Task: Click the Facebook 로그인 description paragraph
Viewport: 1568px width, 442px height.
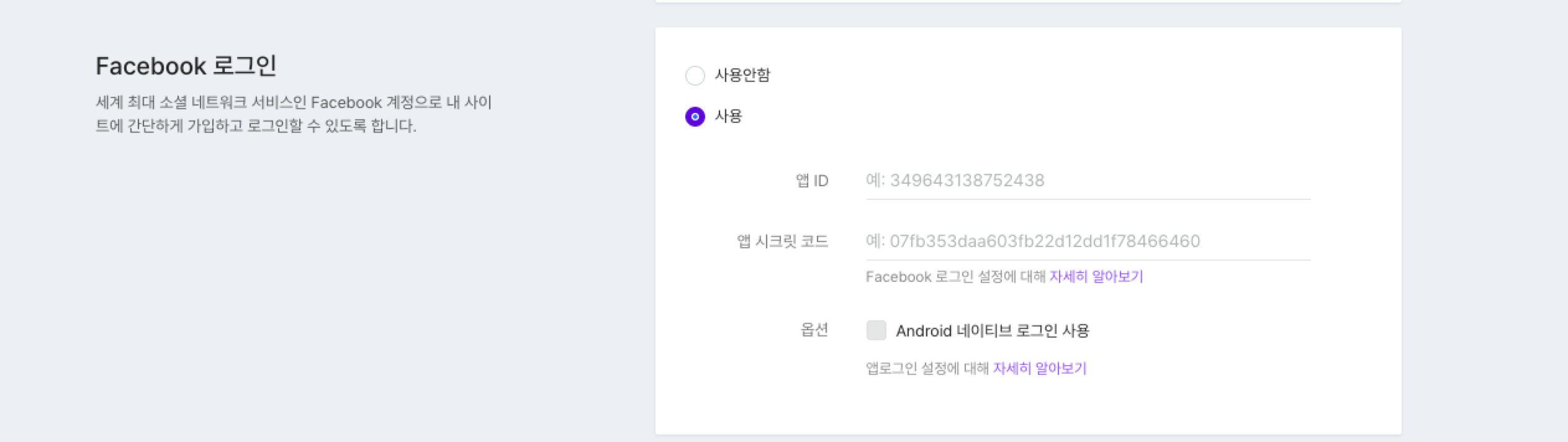Action: tap(293, 114)
